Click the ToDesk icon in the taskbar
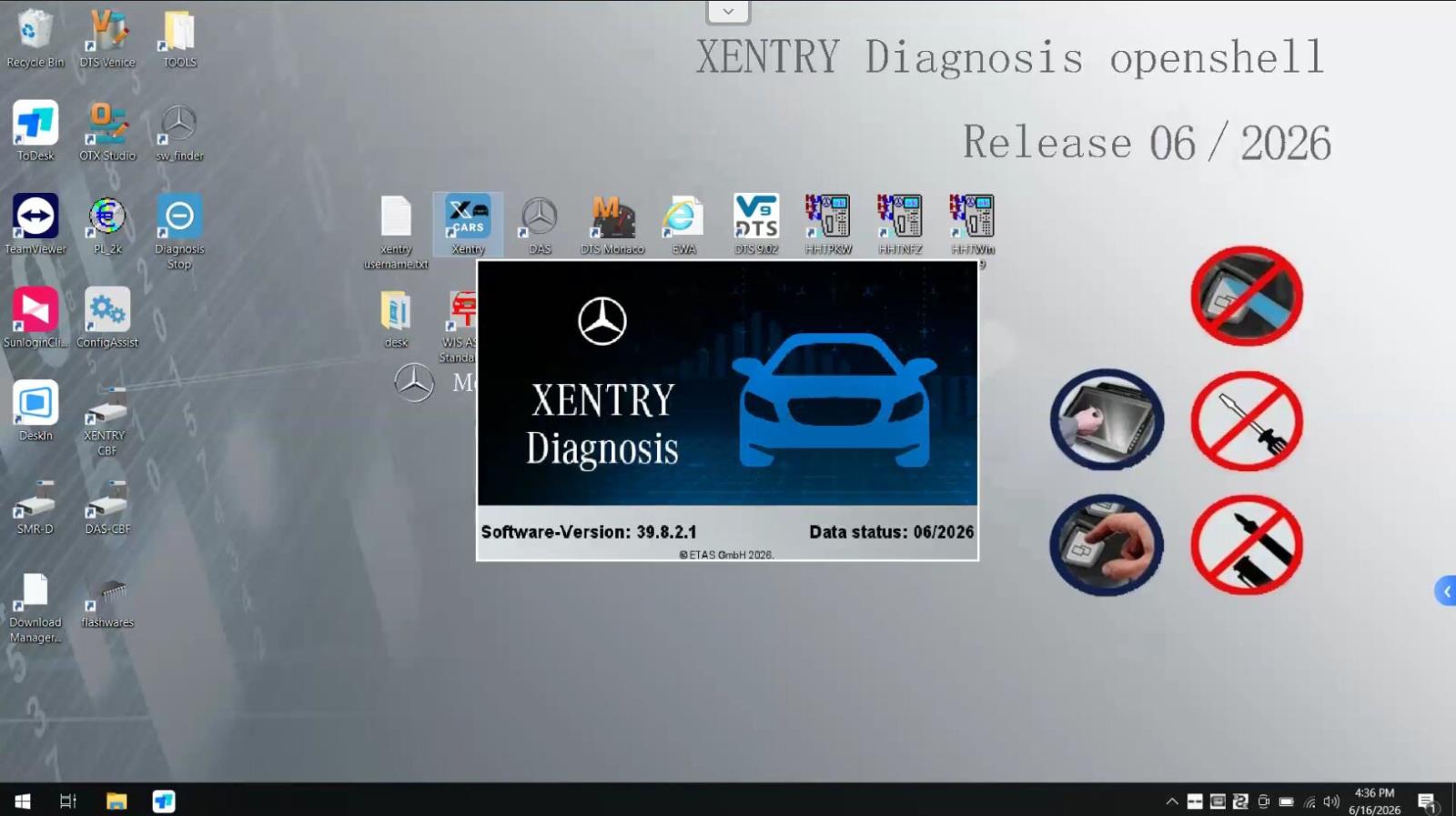The height and width of the screenshot is (816, 1456). coord(164,801)
